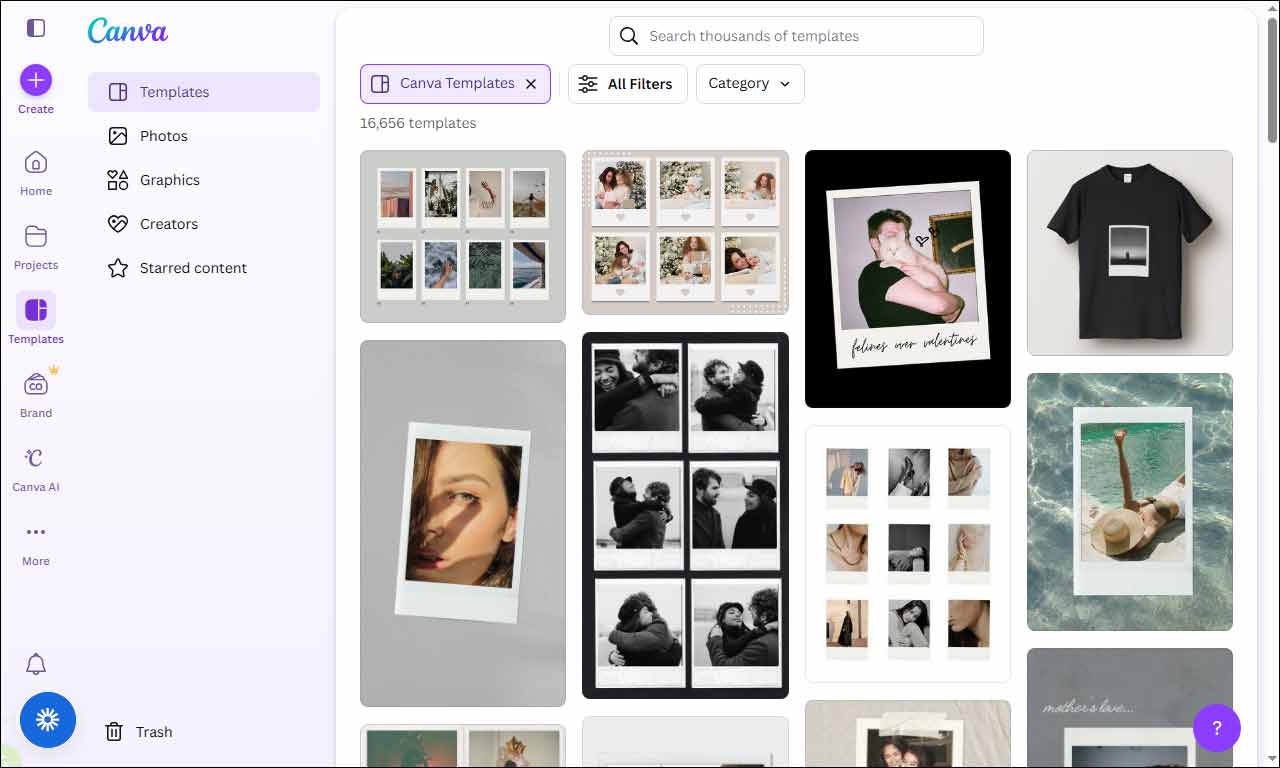The image size is (1280, 768).
Task: Open Canva AI
Action: point(36,460)
